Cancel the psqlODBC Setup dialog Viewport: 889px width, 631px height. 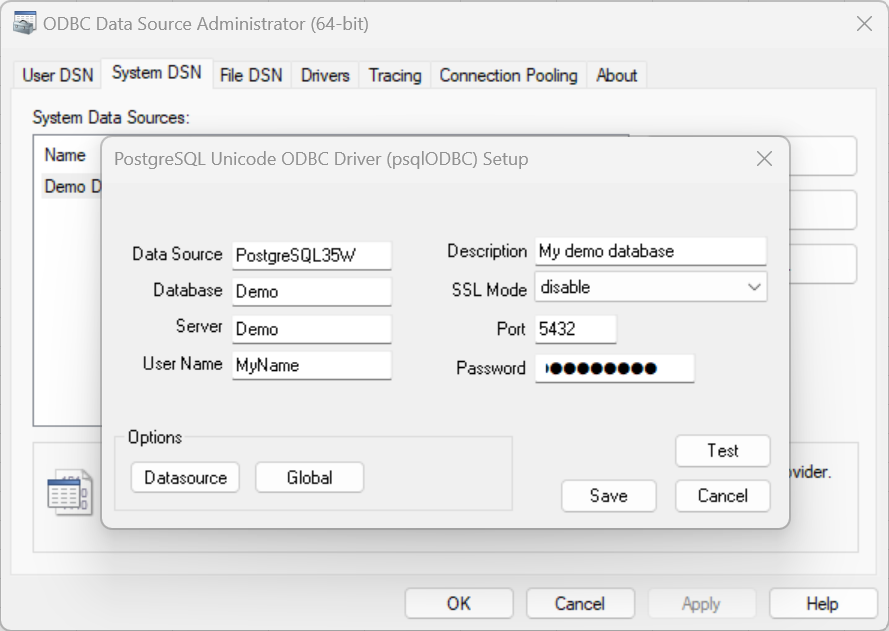click(x=722, y=496)
